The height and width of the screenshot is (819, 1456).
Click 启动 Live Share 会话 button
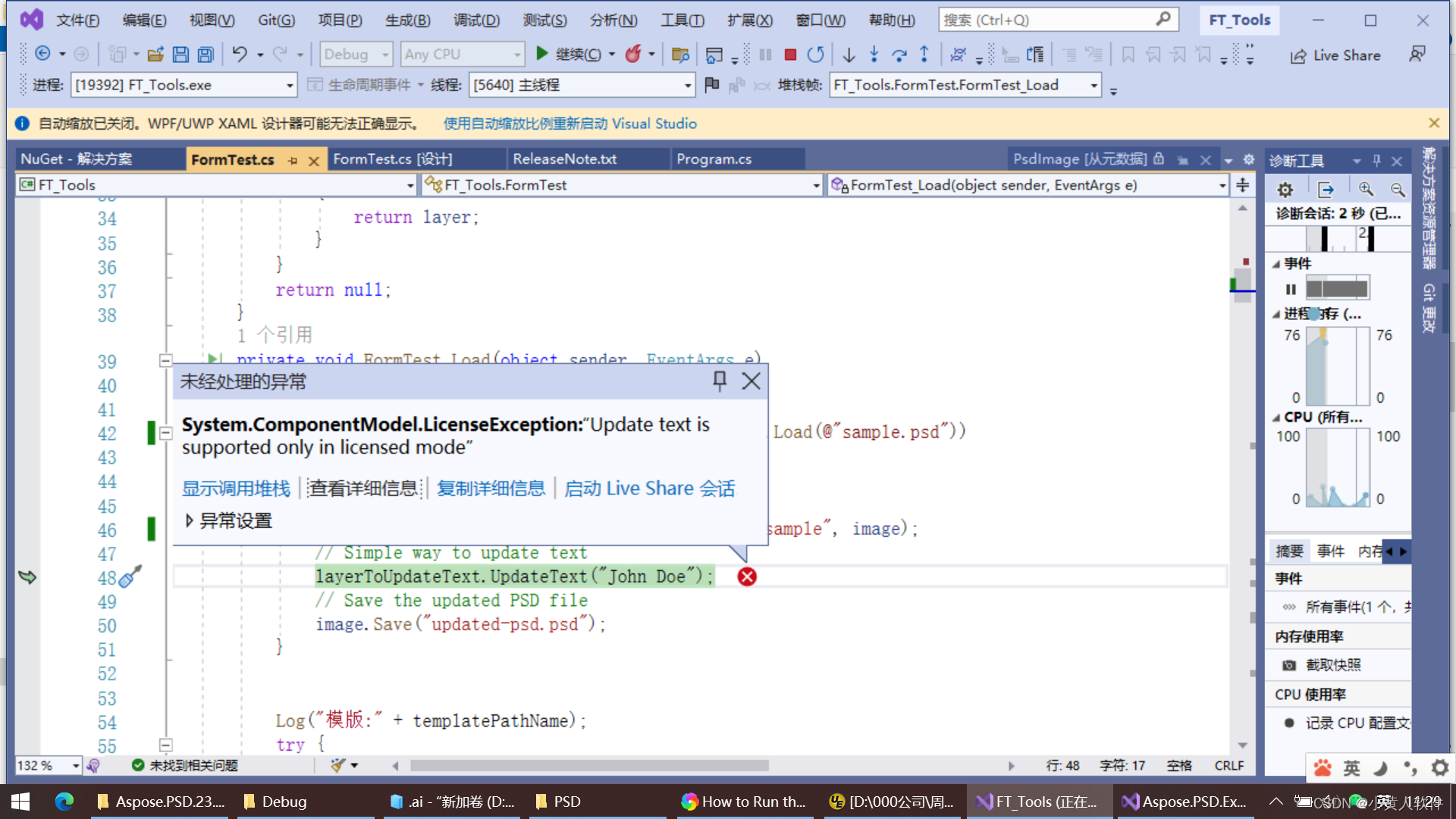pos(650,488)
